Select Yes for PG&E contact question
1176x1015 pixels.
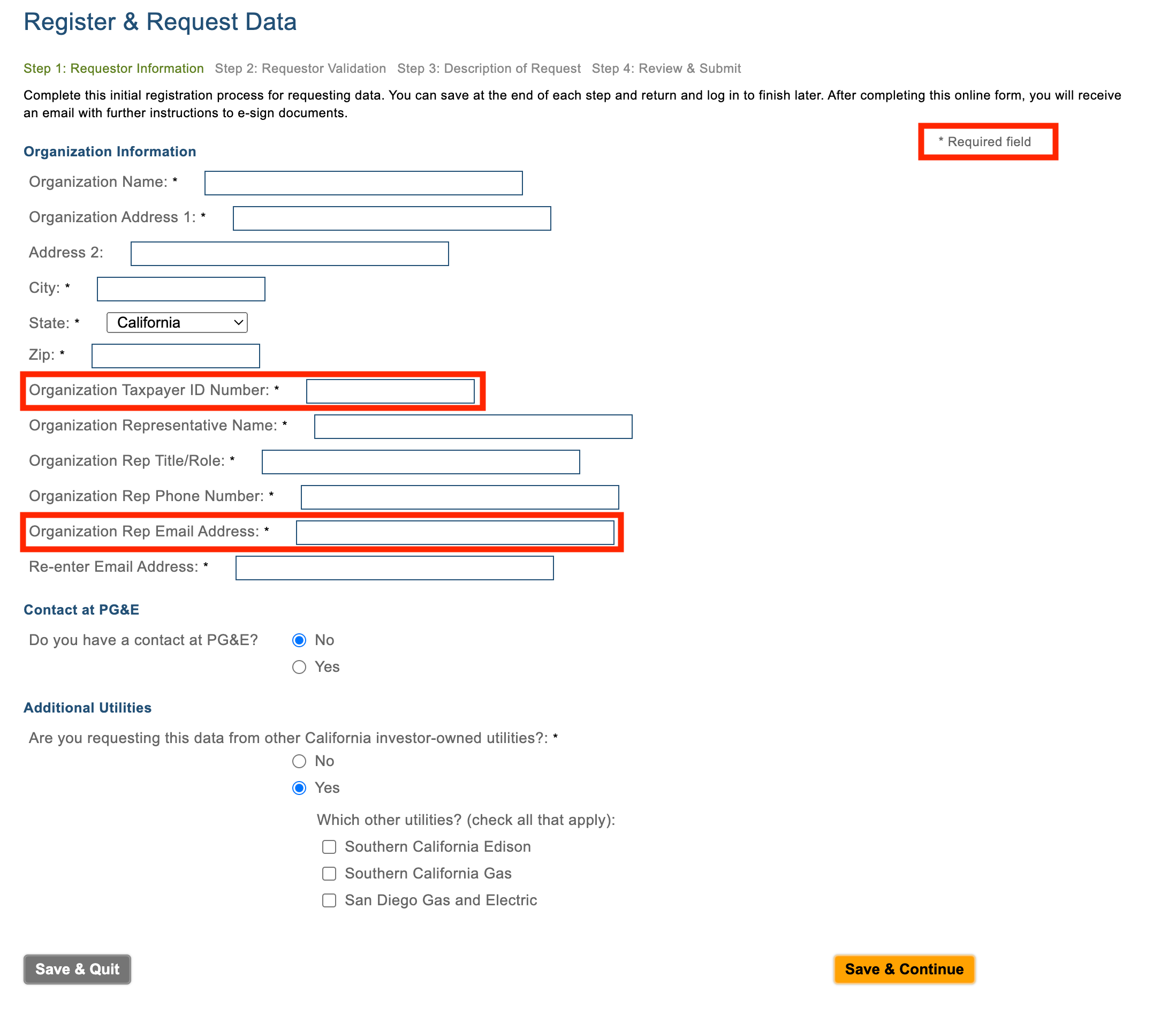[299, 667]
